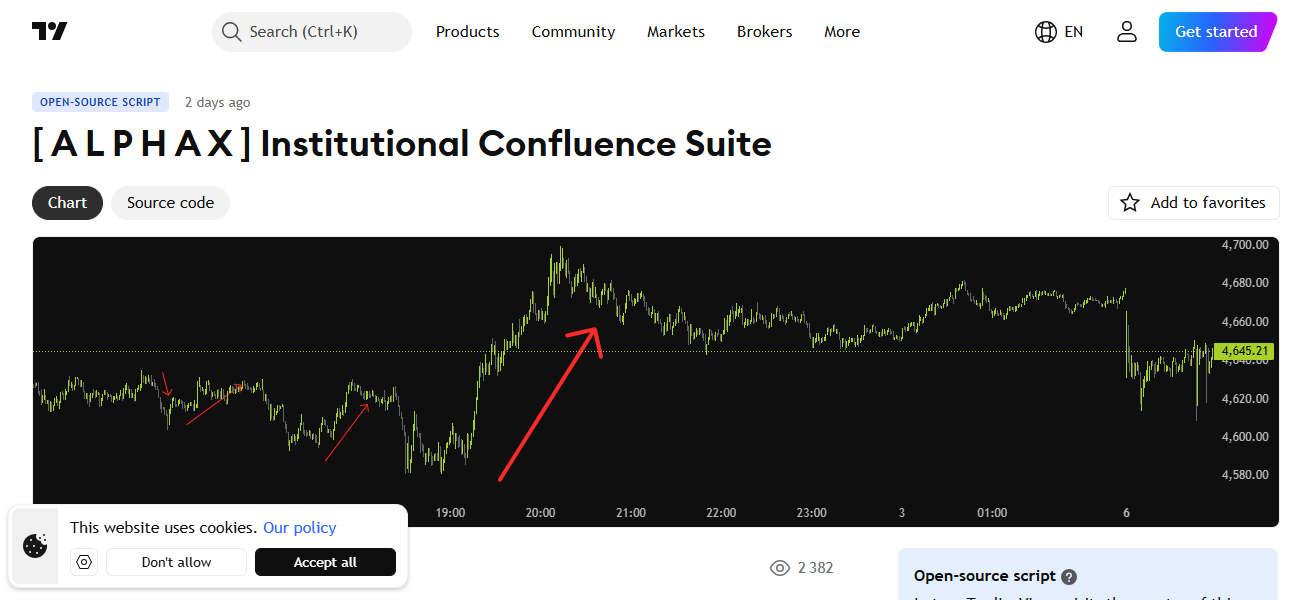The height and width of the screenshot is (600, 1312).
Task: Toggle the Add to favorites star
Action: [1130, 202]
